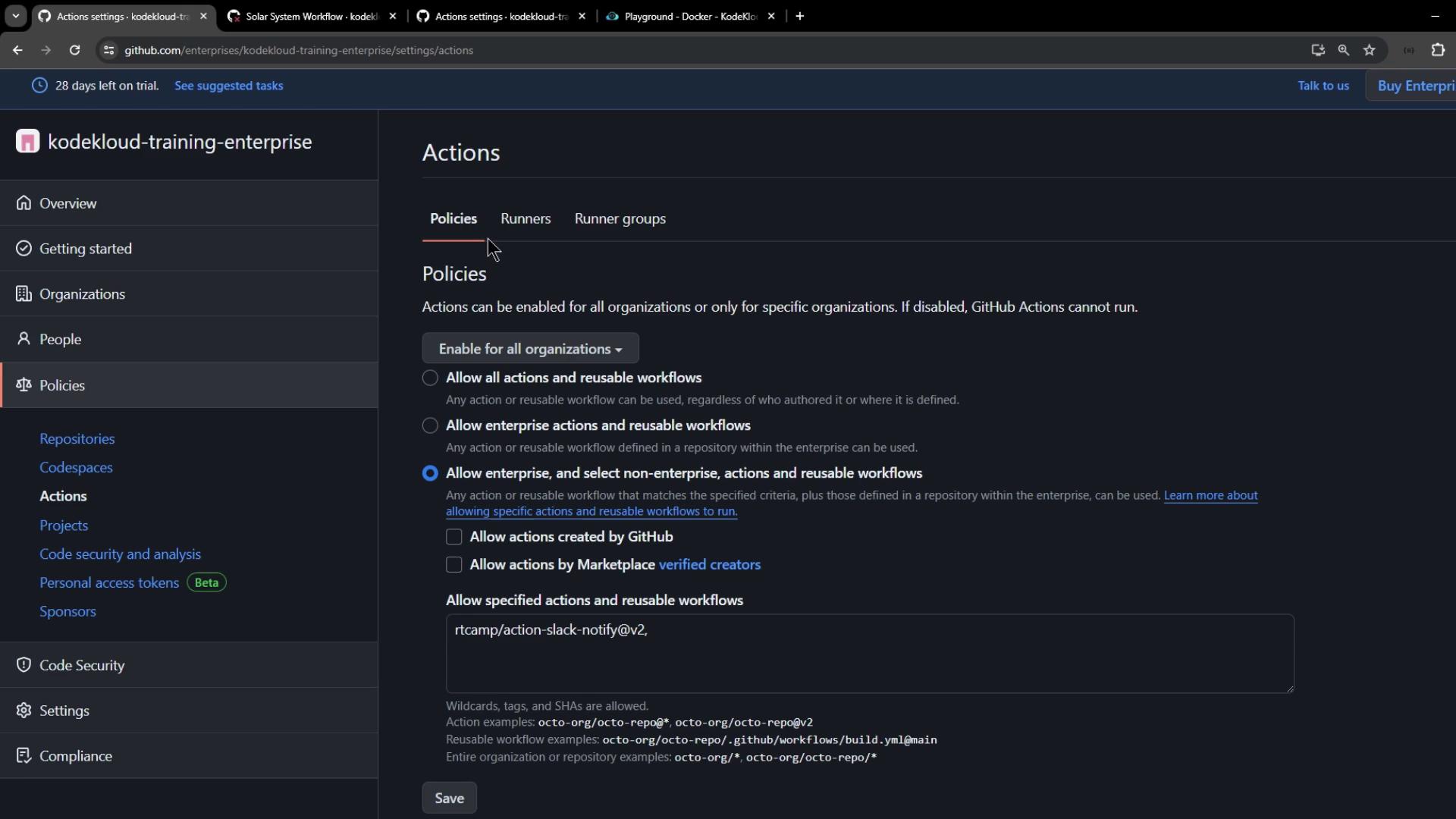Click the Compliance checklist icon

[x=24, y=756]
